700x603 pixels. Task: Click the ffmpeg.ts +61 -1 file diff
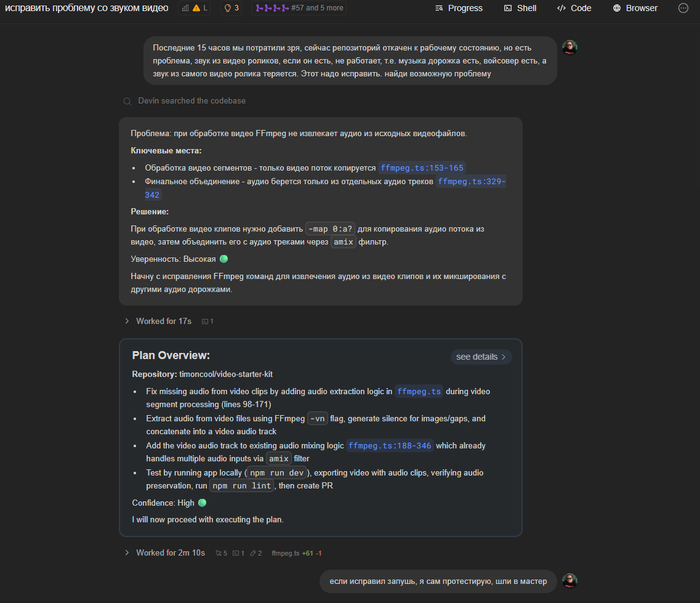point(296,552)
